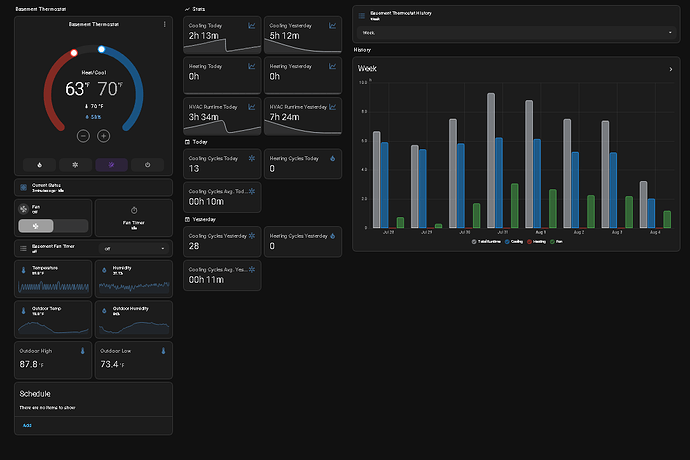Click the Outdoor Temp thermometer icon
The width and height of the screenshot is (690, 460).
click(23, 311)
